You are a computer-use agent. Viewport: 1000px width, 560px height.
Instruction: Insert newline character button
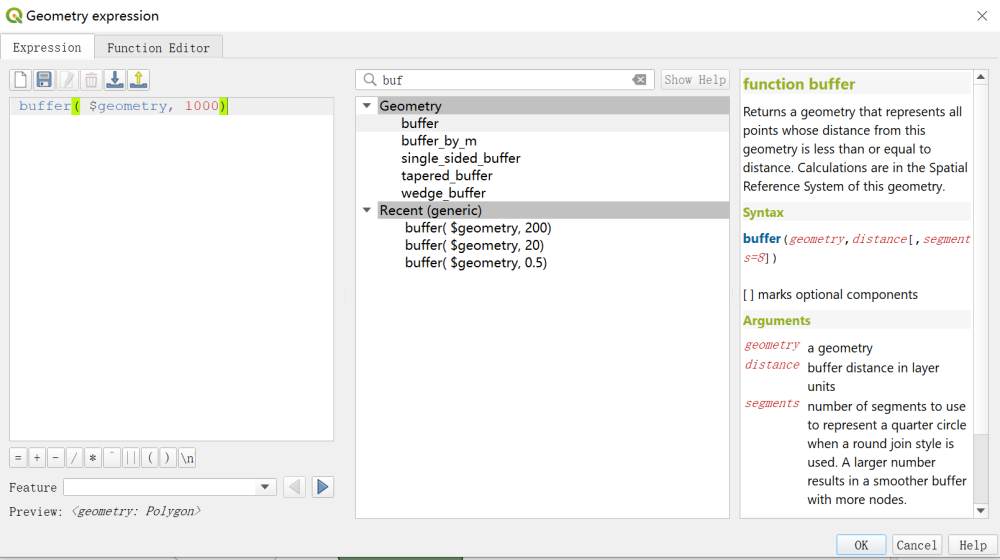tap(187, 458)
